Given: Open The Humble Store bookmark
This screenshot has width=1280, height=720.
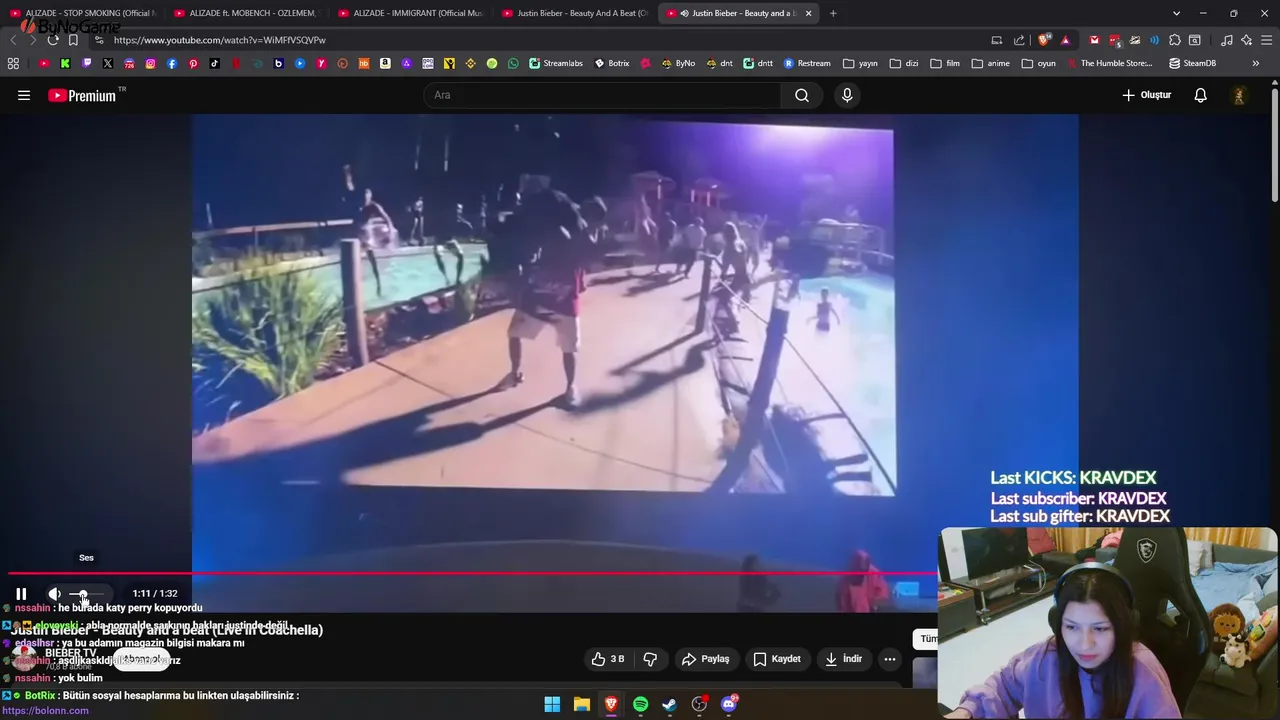Looking at the screenshot, I should coord(1109,63).
